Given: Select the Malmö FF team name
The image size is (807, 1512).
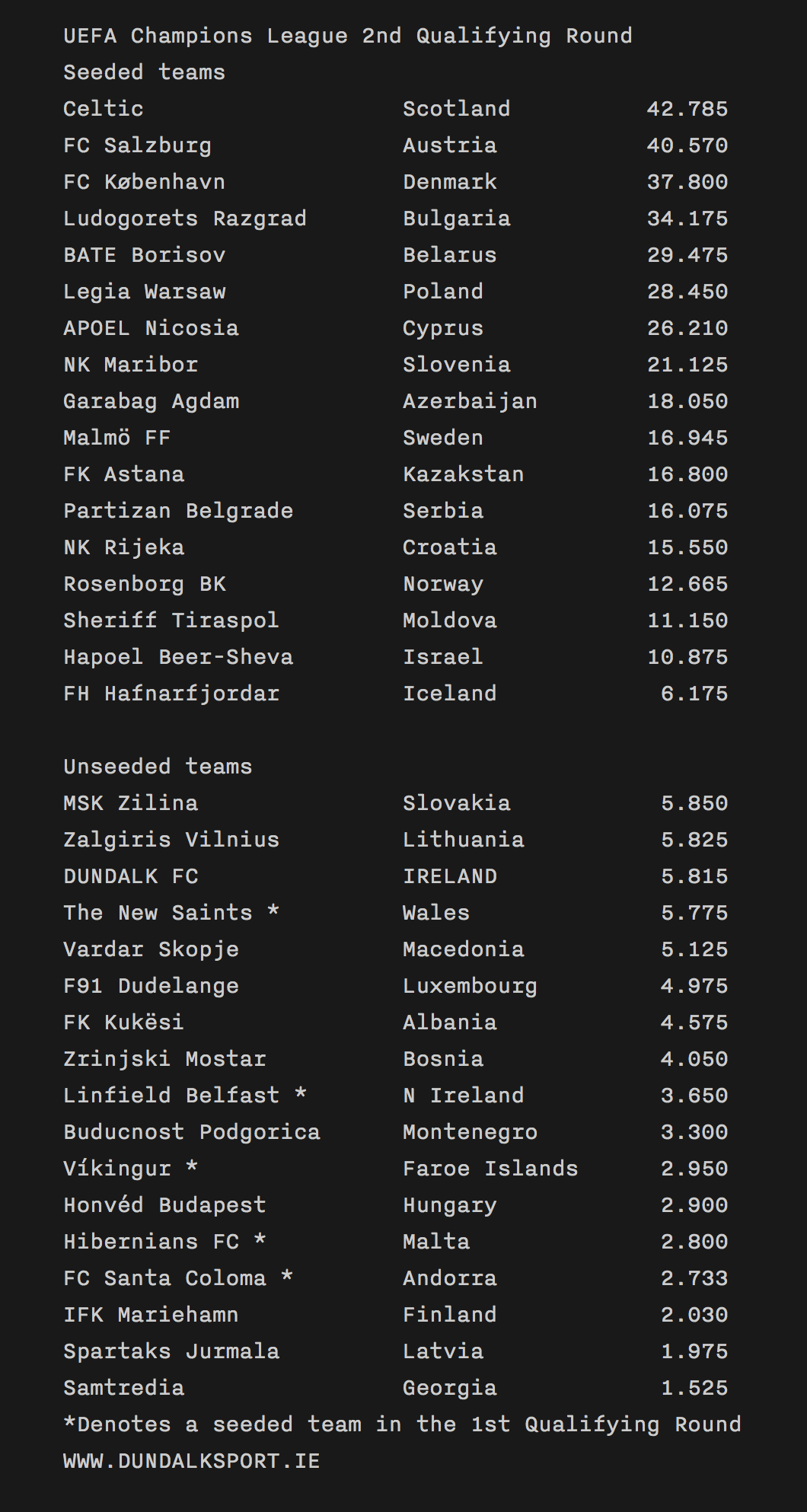Looking at the screenshot, I should click(x=116, y=438).
